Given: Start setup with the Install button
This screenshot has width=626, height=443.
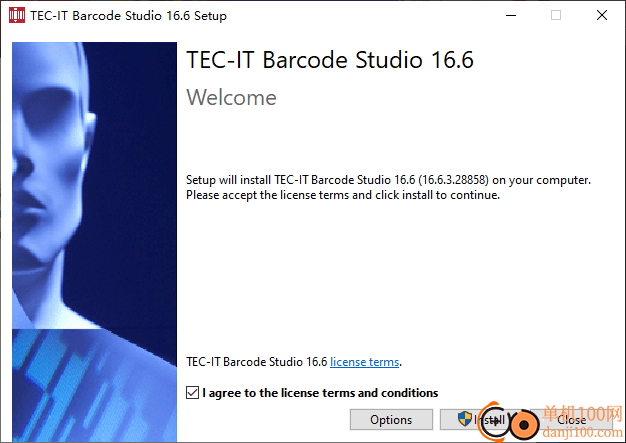Looking at the screenshot, I should point(481,419).
